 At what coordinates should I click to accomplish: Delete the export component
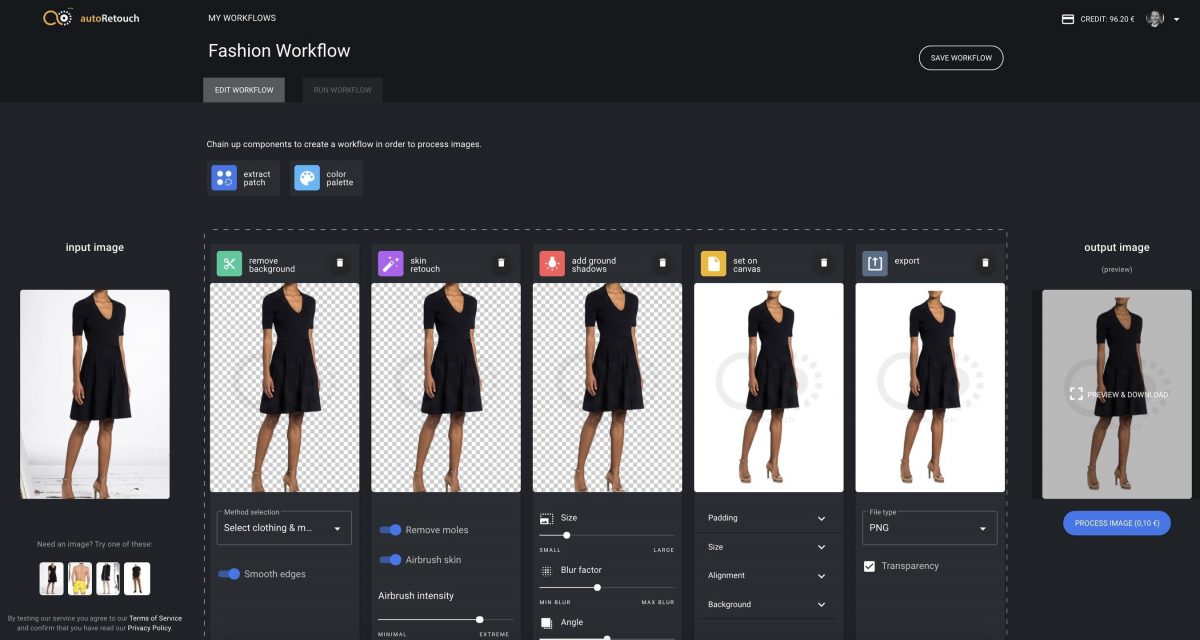985,263
